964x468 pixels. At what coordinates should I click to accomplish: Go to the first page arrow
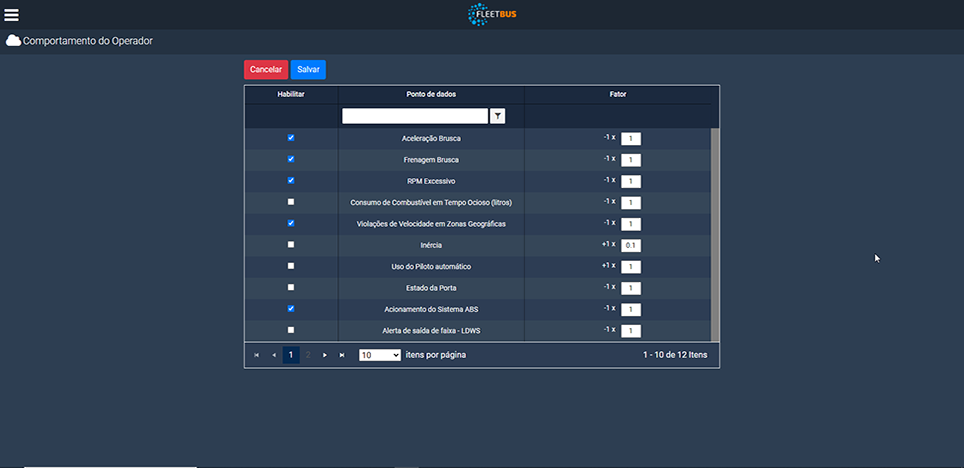257,355
